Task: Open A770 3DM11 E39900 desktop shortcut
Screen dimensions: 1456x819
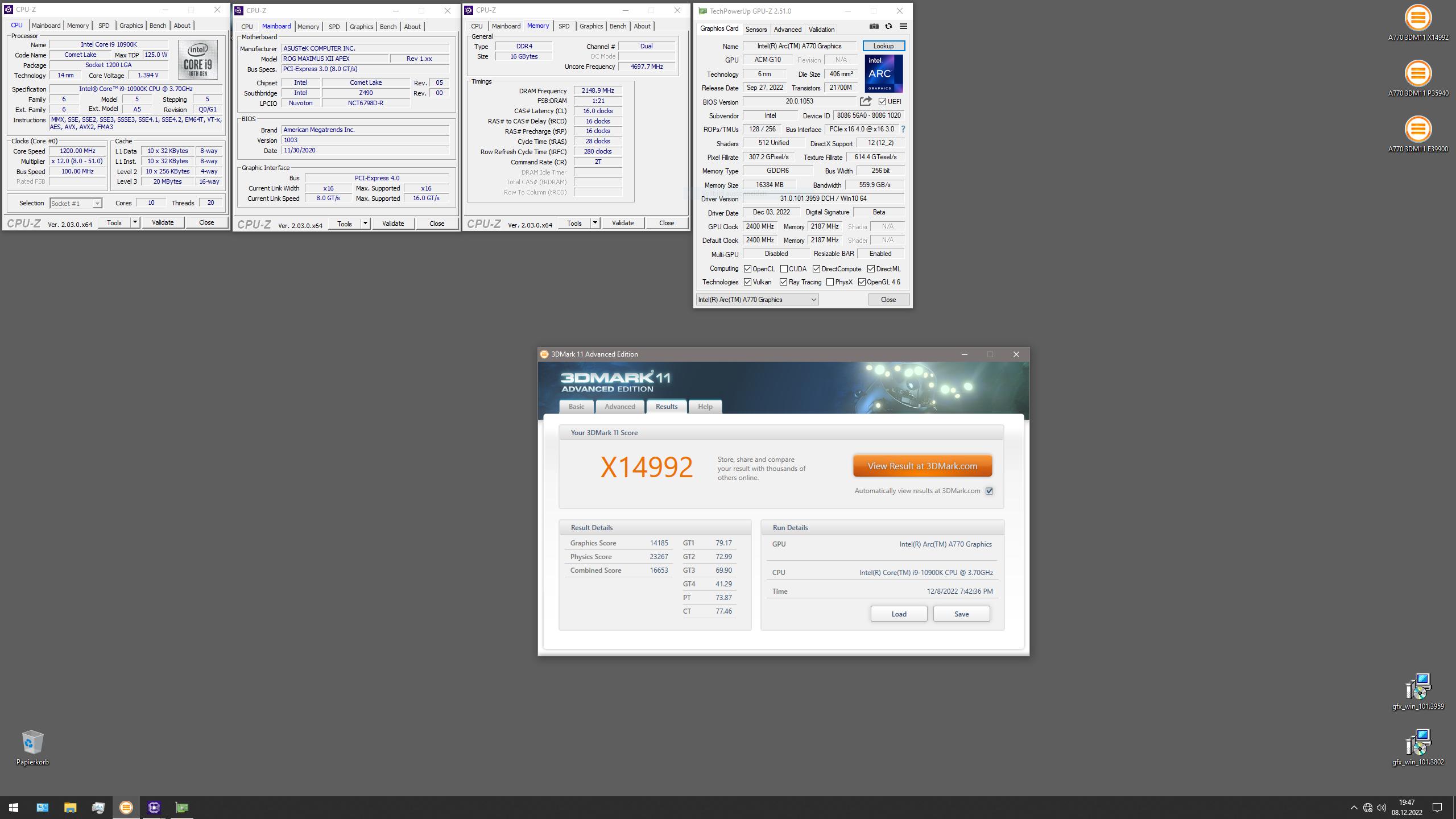Action: (x=1418, y=134)
